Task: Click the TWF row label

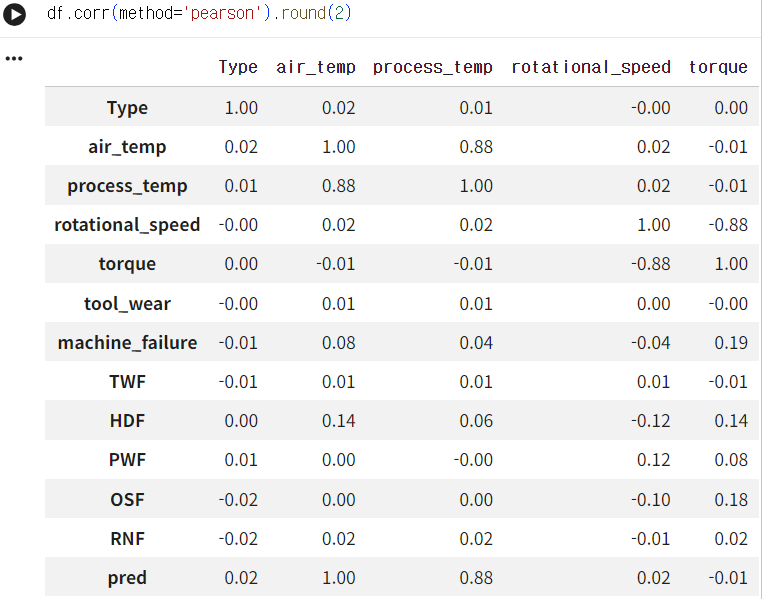Action: (127, 381)
